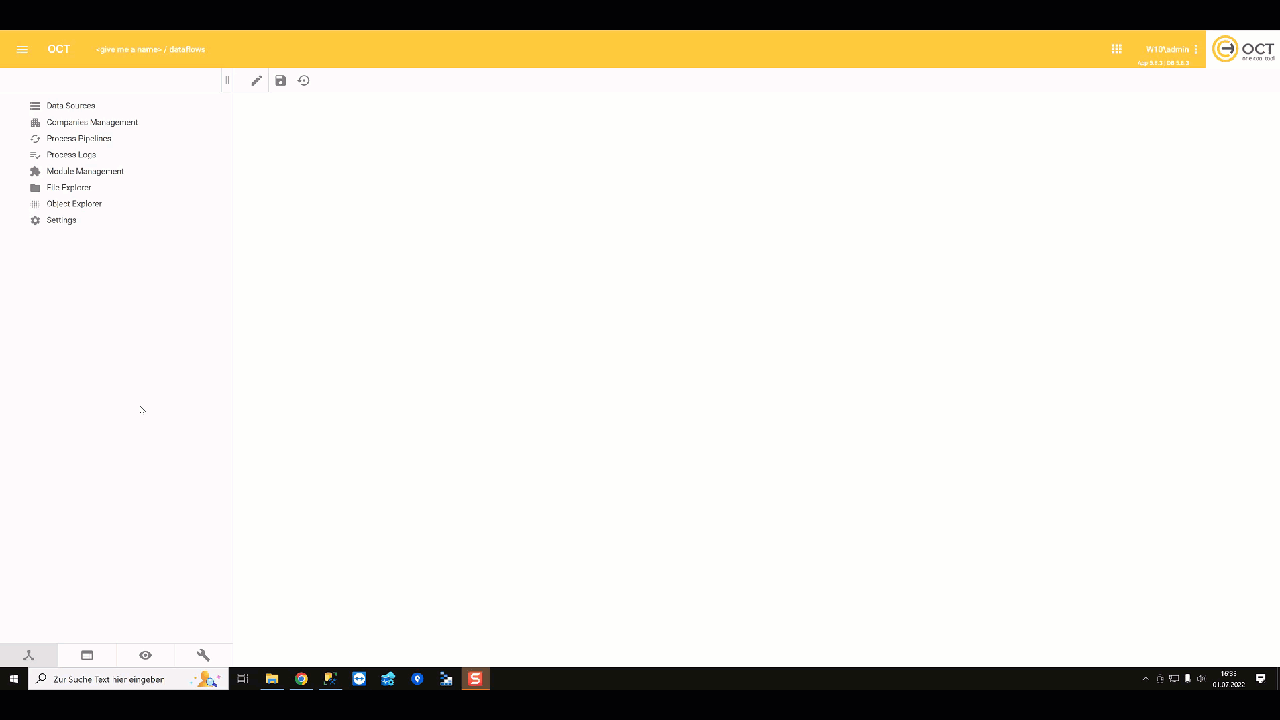This screenshot has height=720, width=1280.
Task: Open the taskbar clock and date
Action: click(x=1229, y=679)
